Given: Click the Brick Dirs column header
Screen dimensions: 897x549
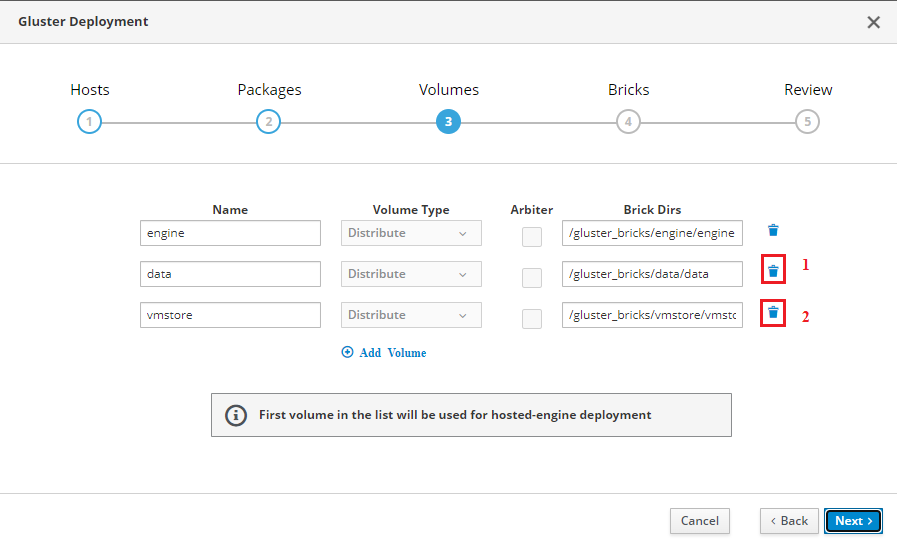Looking at the screenshot, I should pos(652,210).
